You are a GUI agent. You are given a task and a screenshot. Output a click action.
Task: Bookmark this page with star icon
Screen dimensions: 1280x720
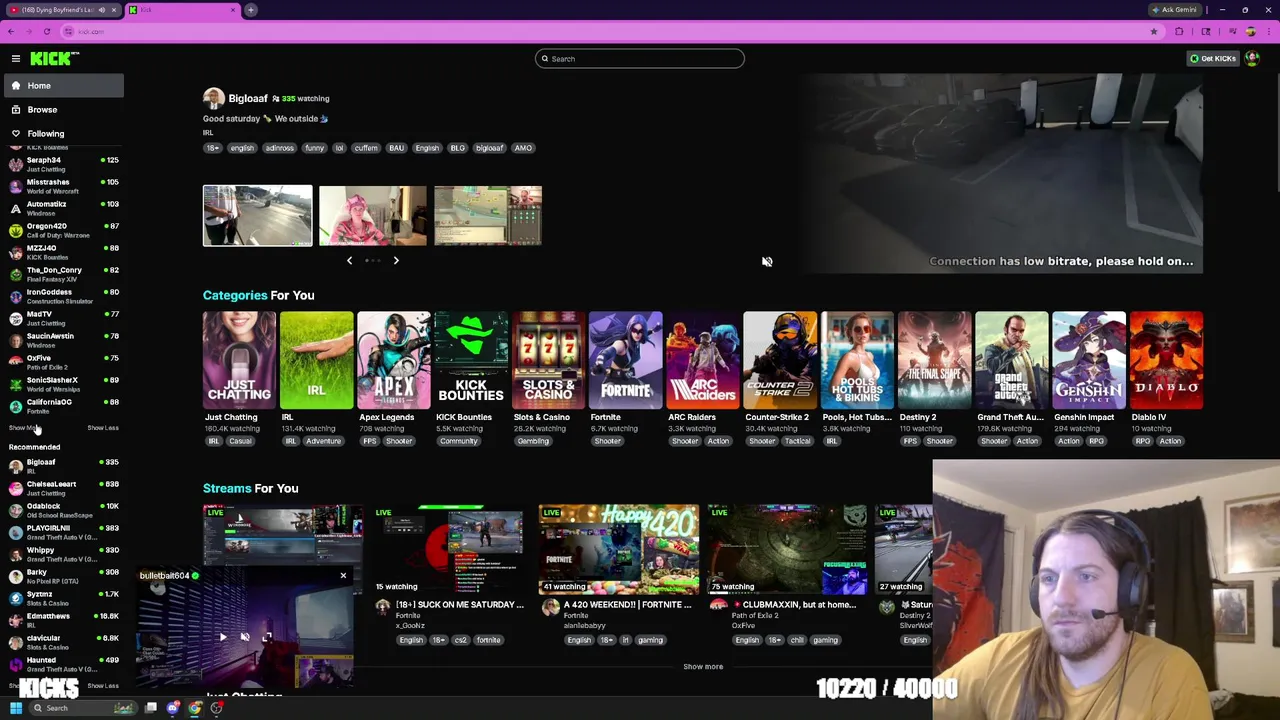1153,32
